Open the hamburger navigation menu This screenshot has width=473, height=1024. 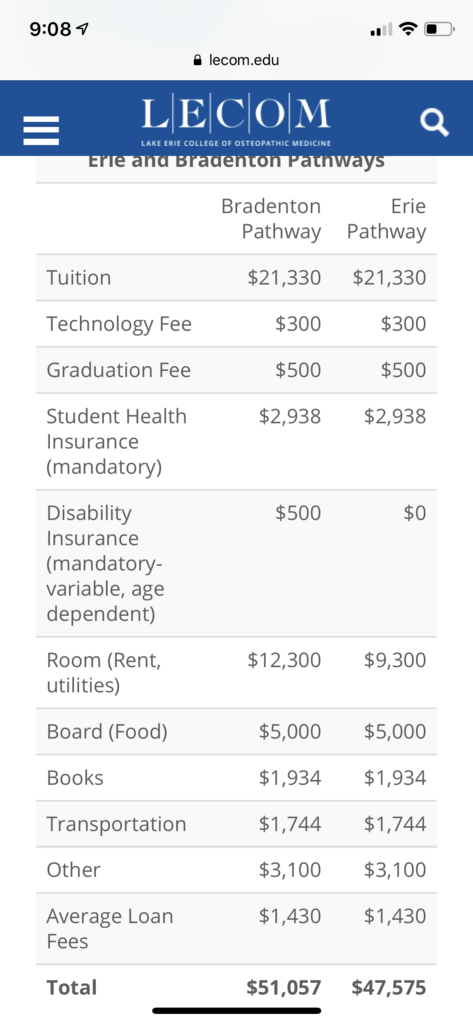point(41,131)
